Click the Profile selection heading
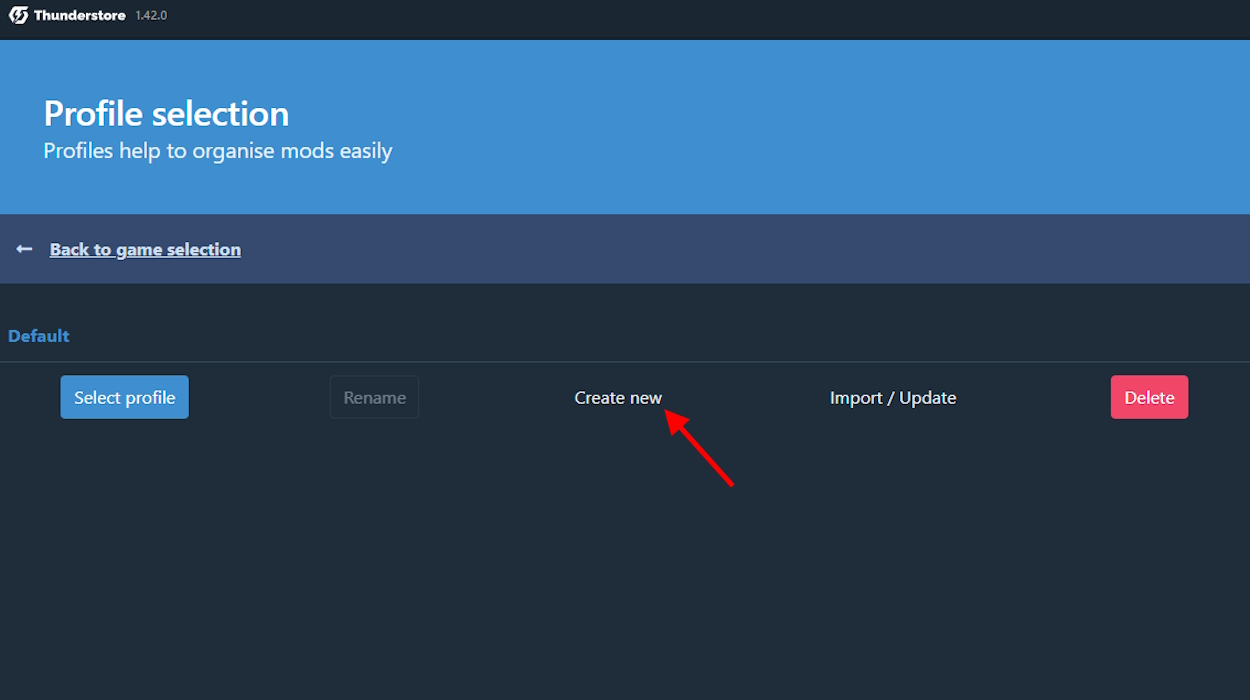The height and width of the screenshot is (700, 1250). (166, 114)
